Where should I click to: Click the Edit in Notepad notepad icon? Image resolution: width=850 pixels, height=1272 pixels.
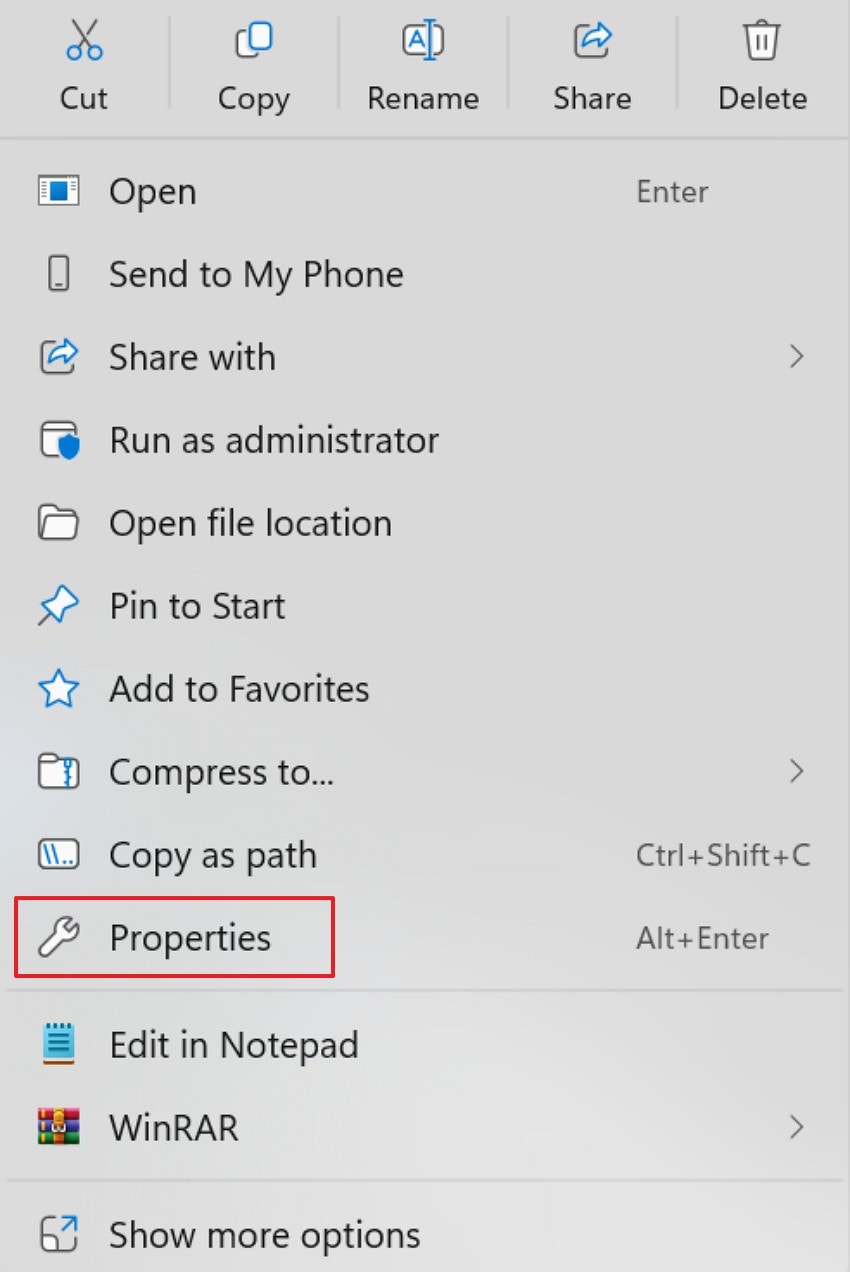tap(59, 1044)
